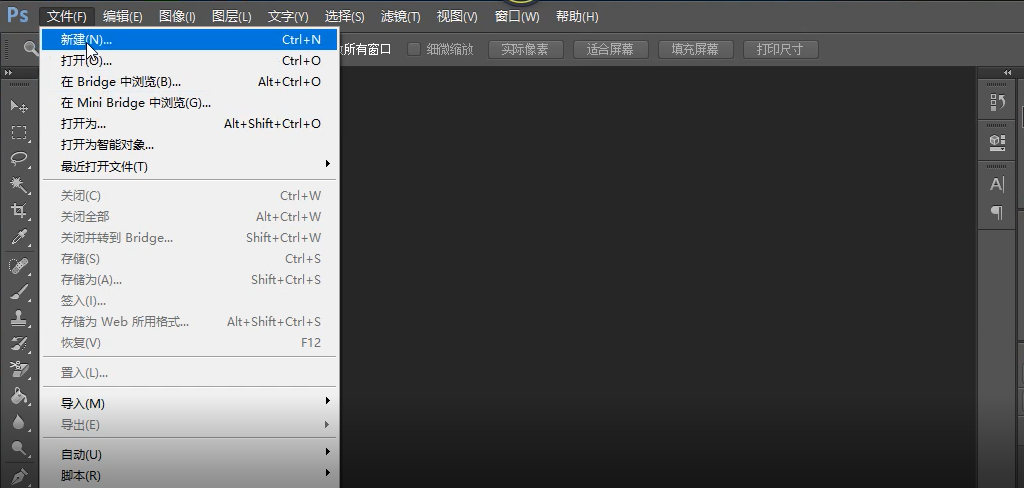Click 关闭并转到 Bridge... entry
The height and width of the screenshot is (488, 1024).
coord(189,237)
